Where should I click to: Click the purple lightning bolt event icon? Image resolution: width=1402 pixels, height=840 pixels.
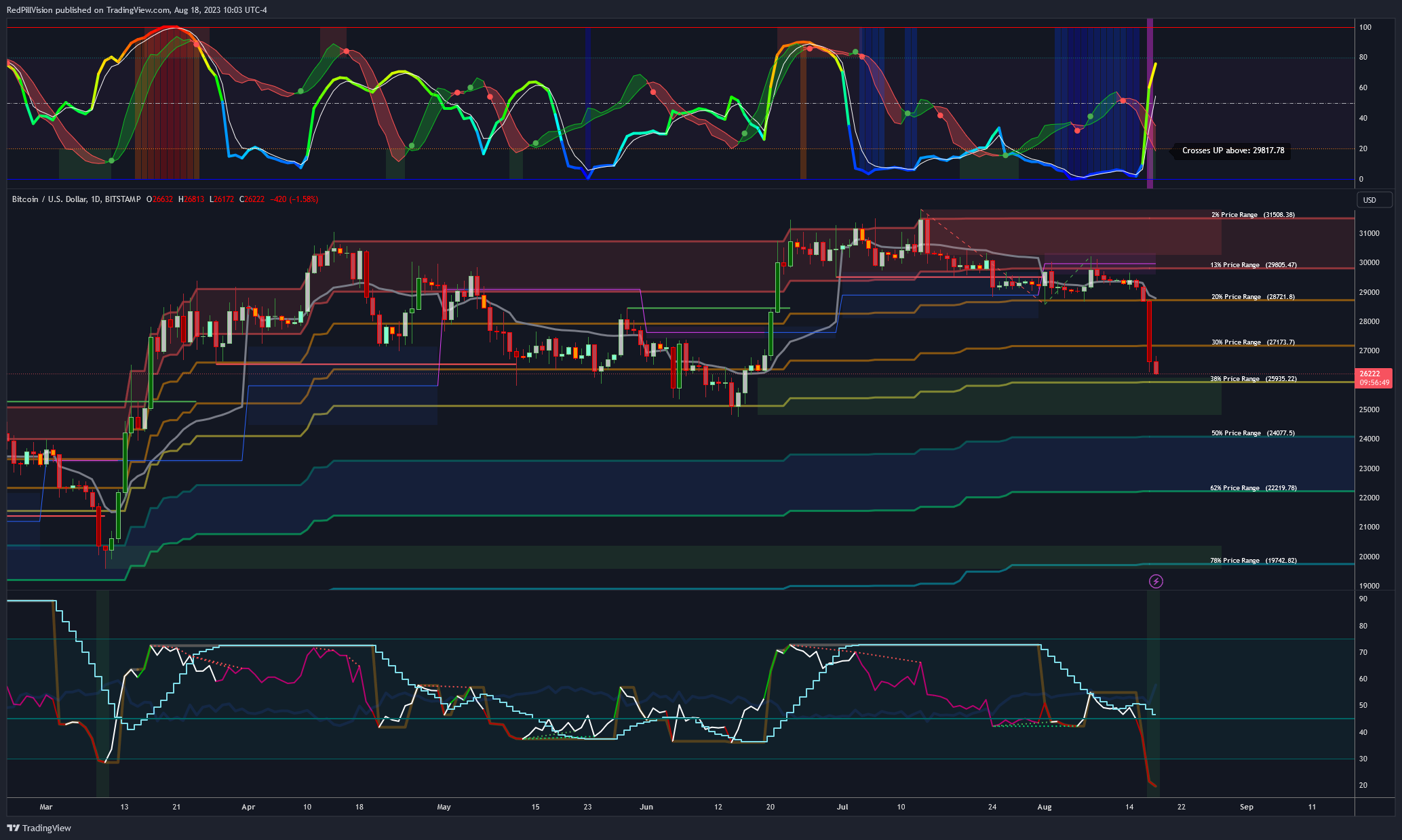point(1156,581)
